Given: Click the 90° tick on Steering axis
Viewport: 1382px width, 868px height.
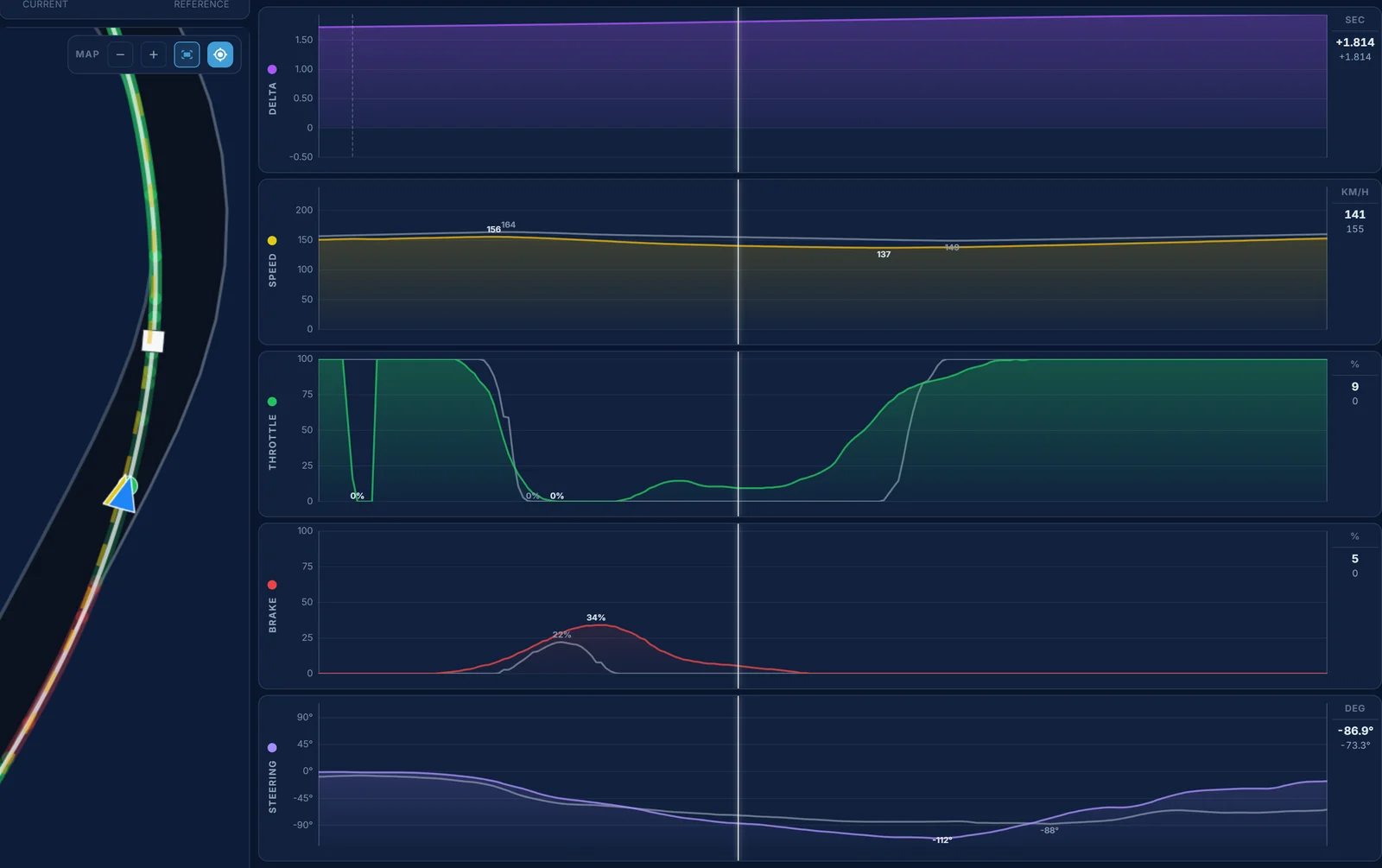Looking at the screenshot, I should coord(305,717).
